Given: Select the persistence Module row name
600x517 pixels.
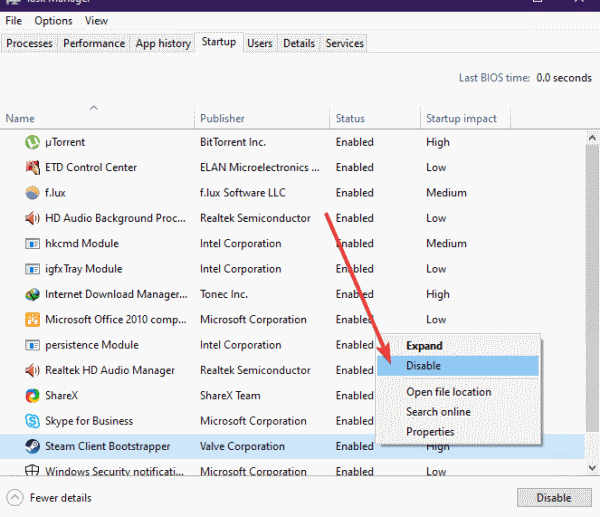Looking at the screenshot, I should 92,345.
